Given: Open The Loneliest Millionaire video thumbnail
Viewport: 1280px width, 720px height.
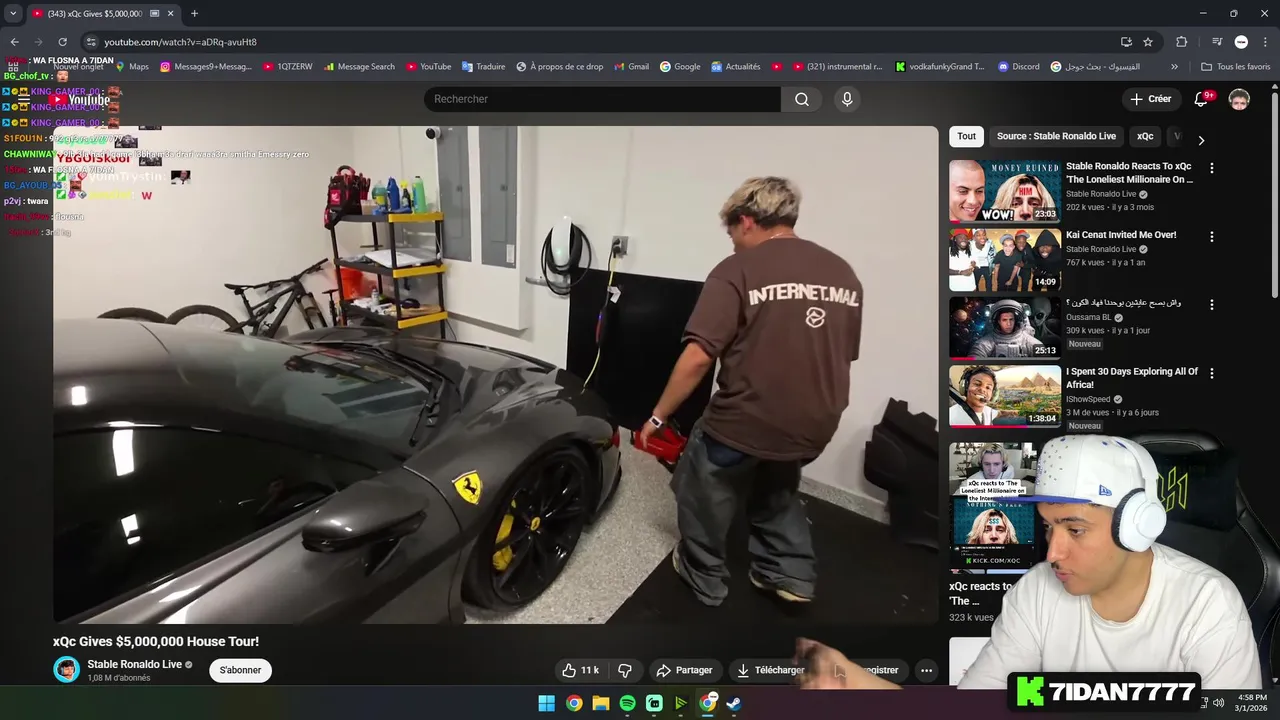Looking at the screenshot, I should point(1005,191).
